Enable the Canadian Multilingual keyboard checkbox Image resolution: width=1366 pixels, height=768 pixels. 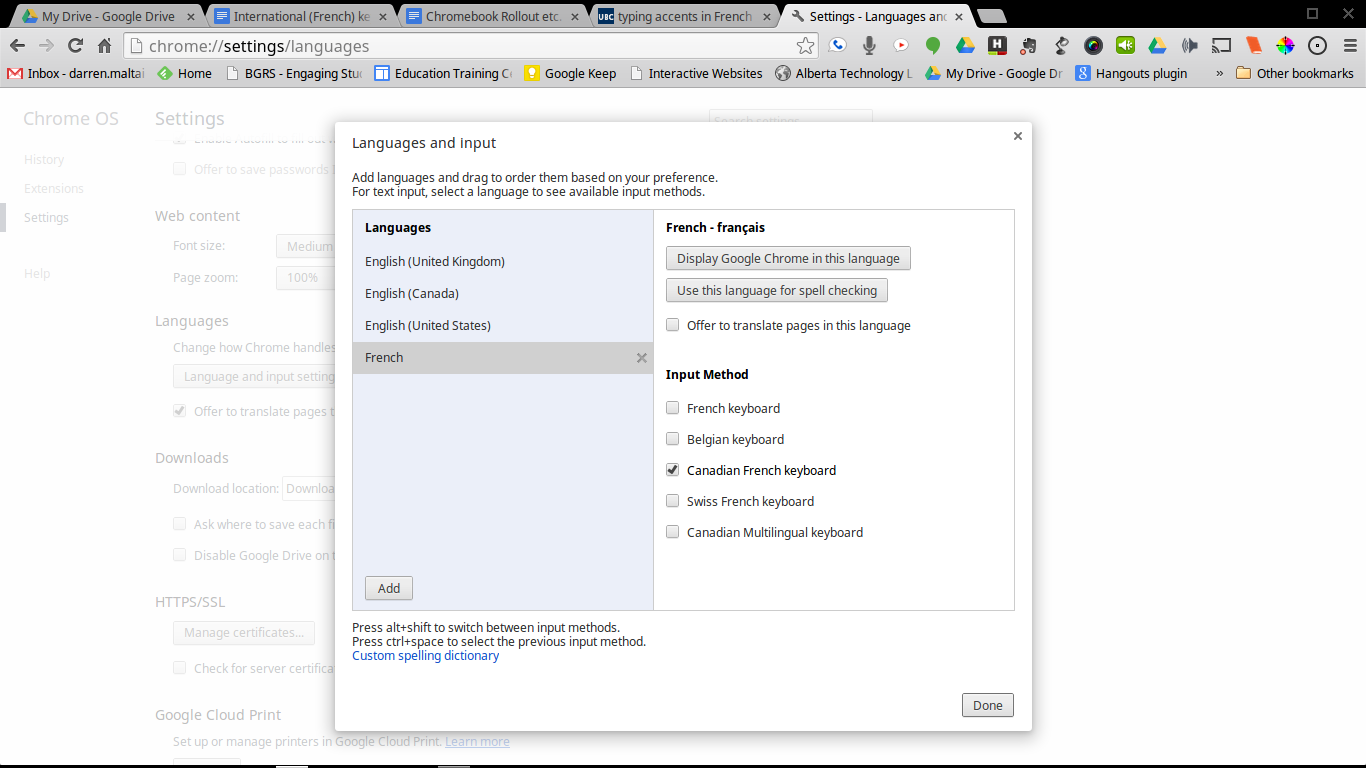(x=673, y=532)
